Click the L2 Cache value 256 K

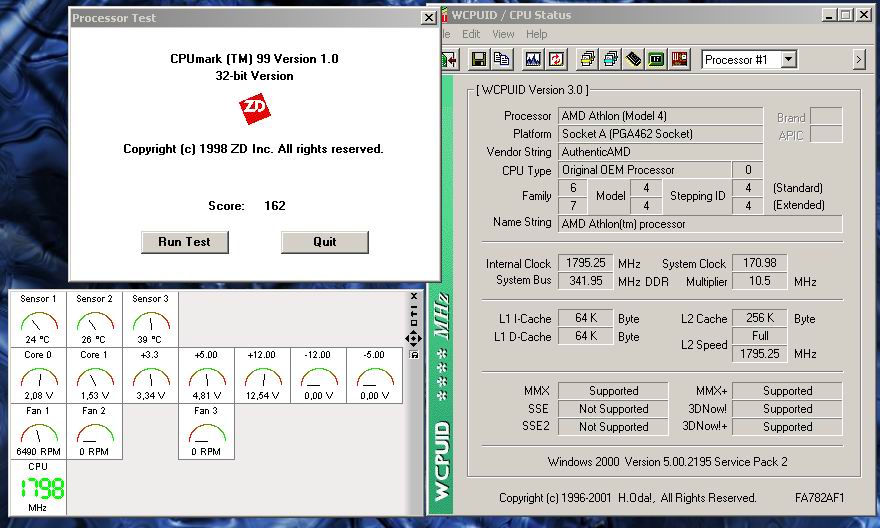(x=760, y=318)
